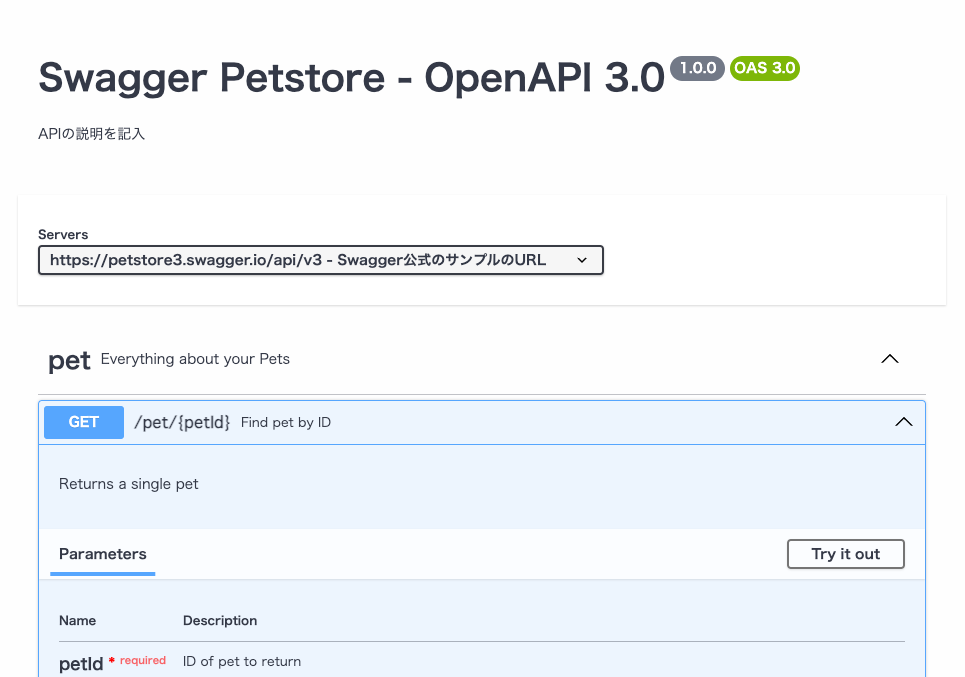Click the Returns a single pet text

[x=129, y=484]
